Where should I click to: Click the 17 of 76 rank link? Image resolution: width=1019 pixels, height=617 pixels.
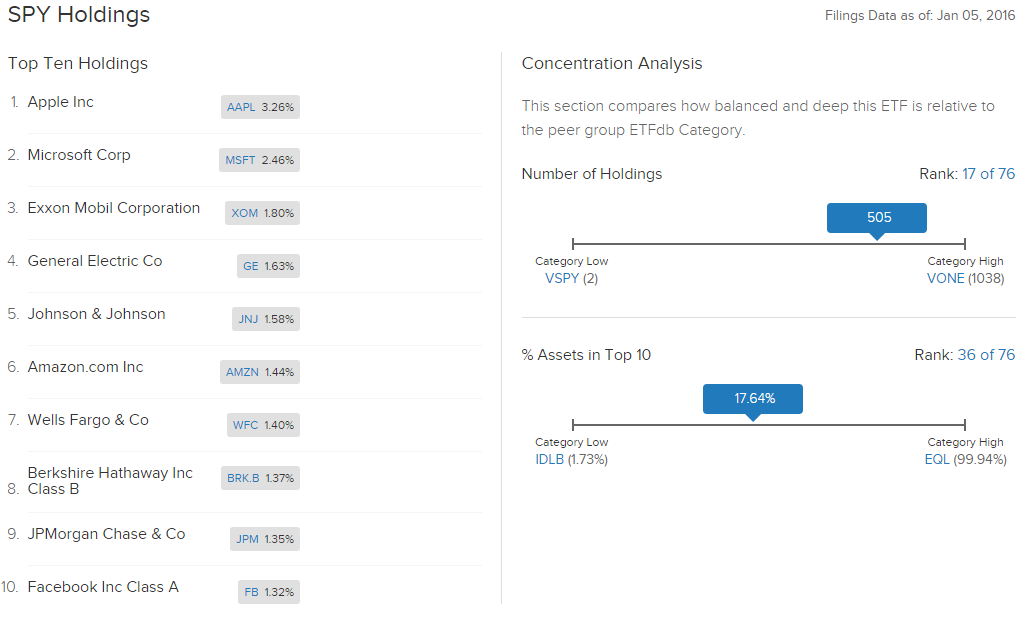pos(988,174)
